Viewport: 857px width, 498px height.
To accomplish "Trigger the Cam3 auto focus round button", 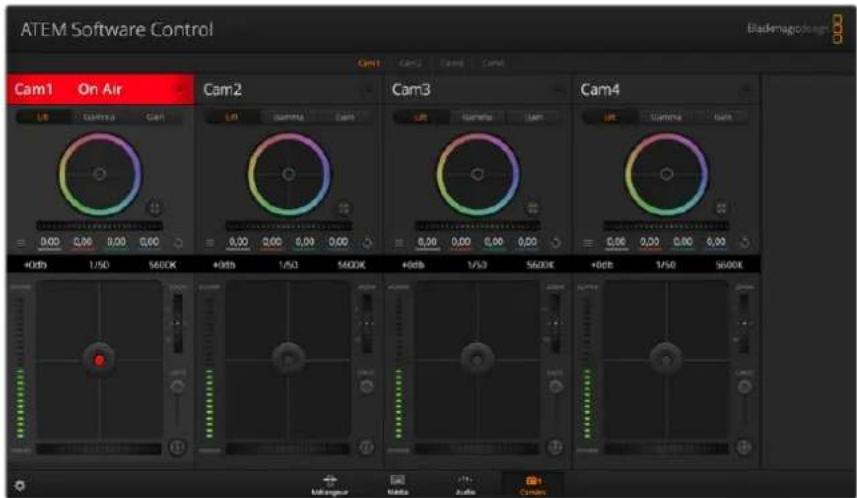I will (555, 447).
